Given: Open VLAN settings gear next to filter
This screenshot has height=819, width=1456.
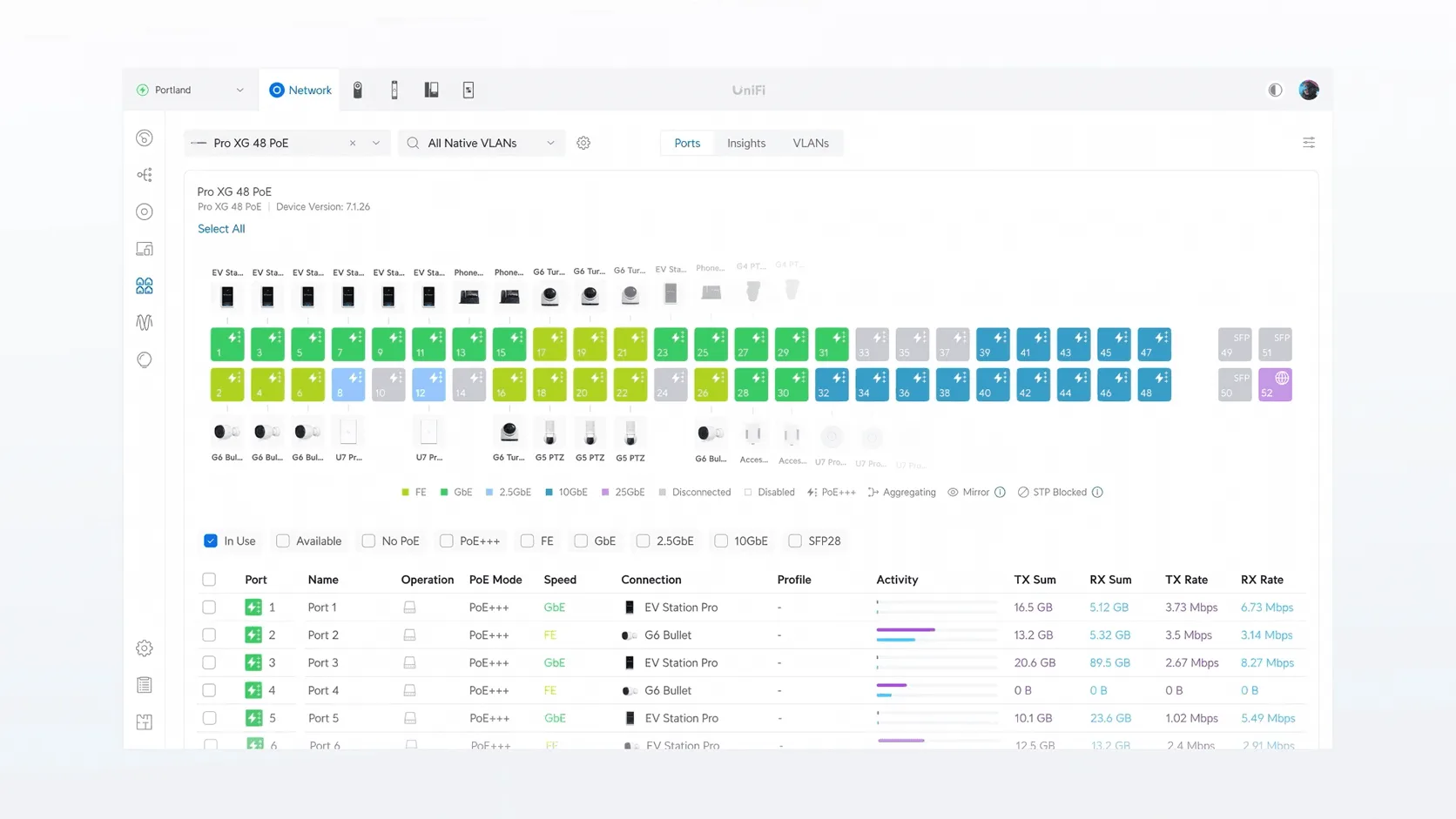Looking at the screenshot, I should tap(583, 143).
